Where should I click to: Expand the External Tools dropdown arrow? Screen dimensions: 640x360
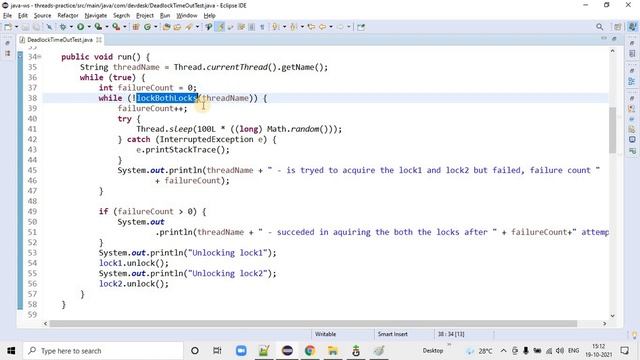tap(124, 27)
